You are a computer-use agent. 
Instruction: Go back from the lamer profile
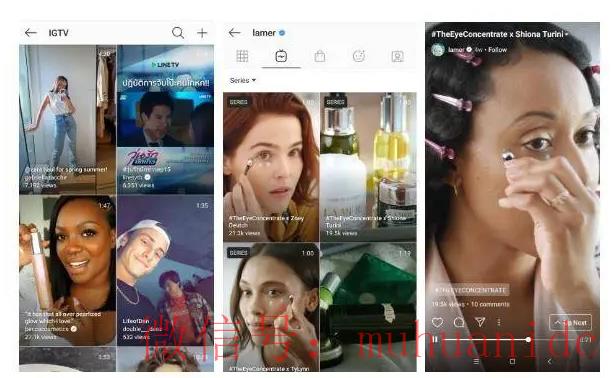(x=235, y=33)
